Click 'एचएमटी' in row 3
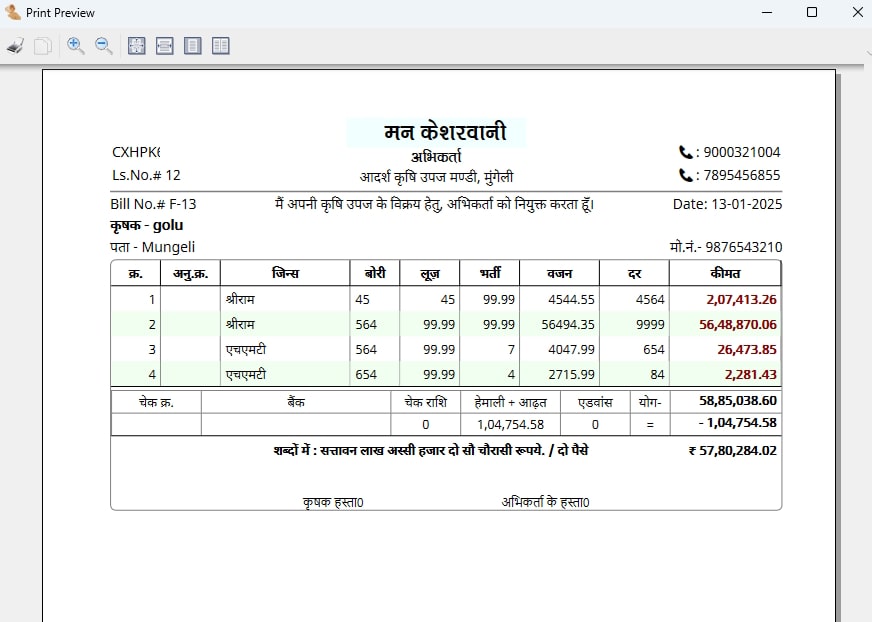872x622 pixels. (246, 349)
